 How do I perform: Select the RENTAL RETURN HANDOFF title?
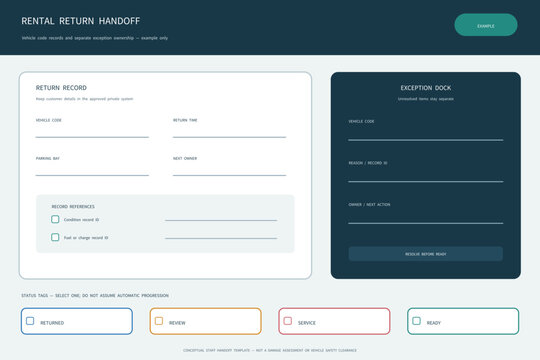(x=81, y=21)
